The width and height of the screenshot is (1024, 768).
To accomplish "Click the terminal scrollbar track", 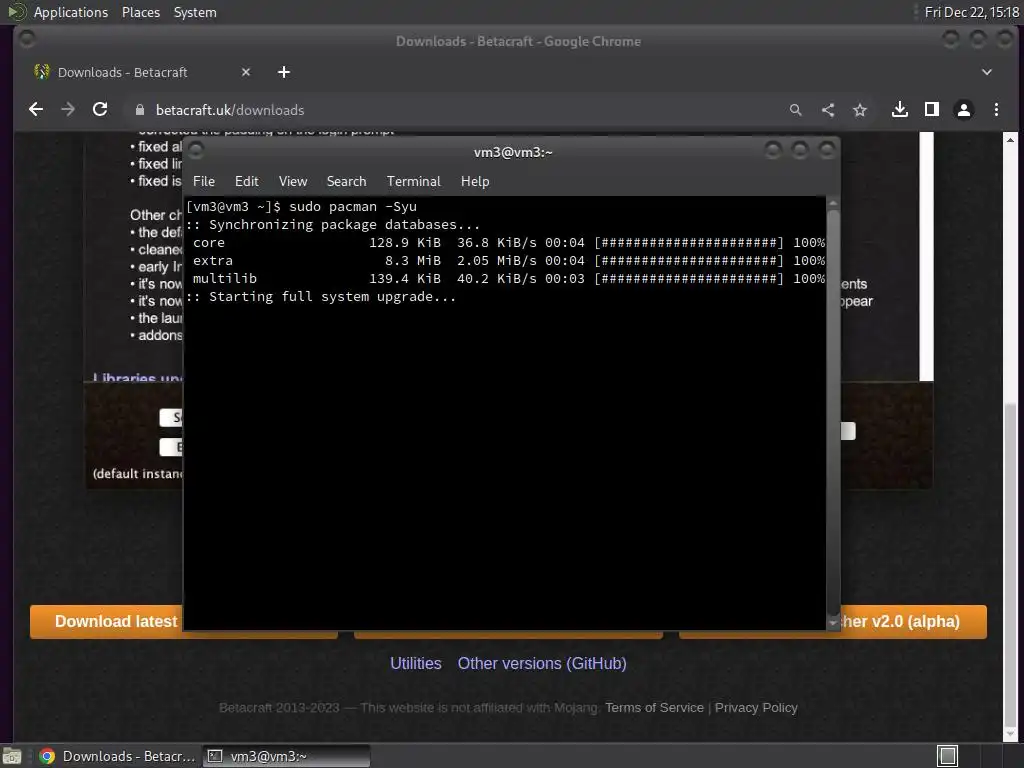I will point(833,411).
